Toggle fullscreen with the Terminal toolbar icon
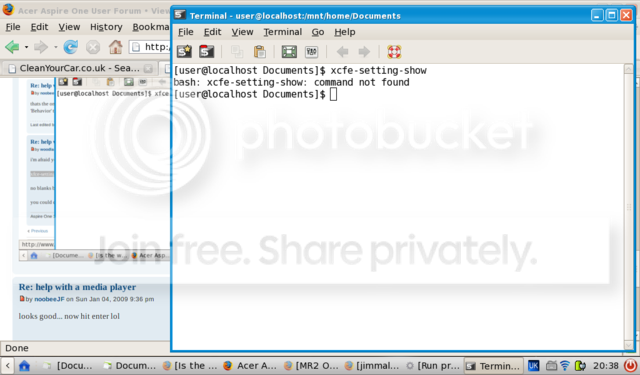This screenshot has height=375, width=640. [289, 52]
